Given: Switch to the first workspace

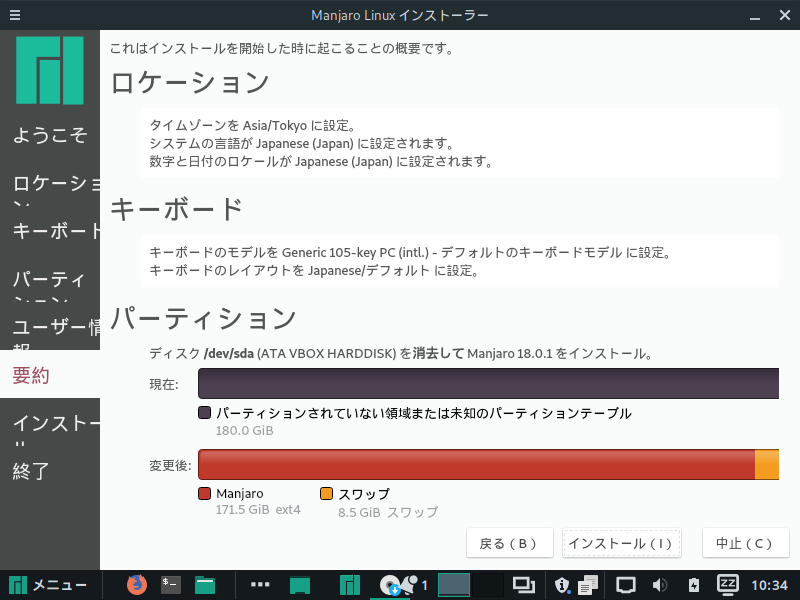Looking at the screenshot, I should click(x=454, y=585).
